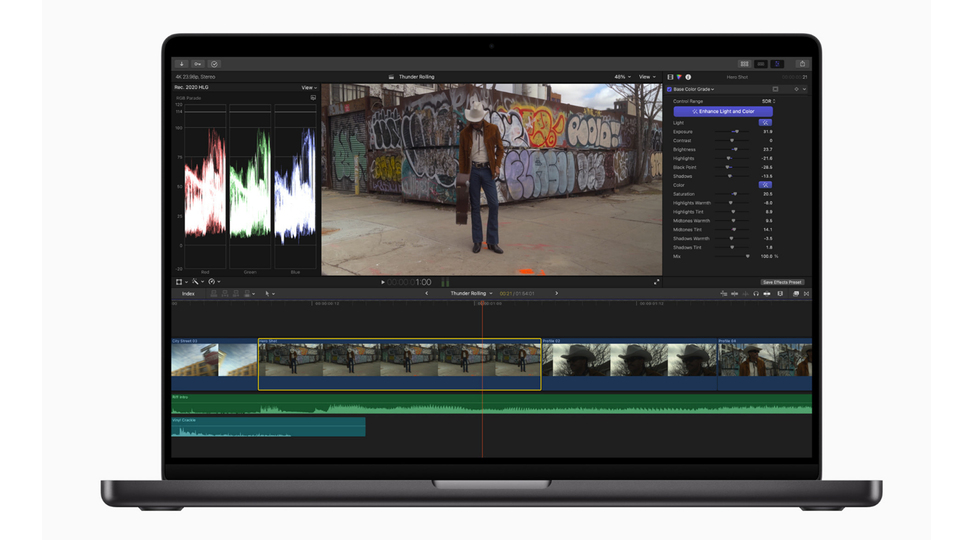960x540 pixels.
Task: Switch to the Video inspector filmstrip icon
Action: pos(670,77)
